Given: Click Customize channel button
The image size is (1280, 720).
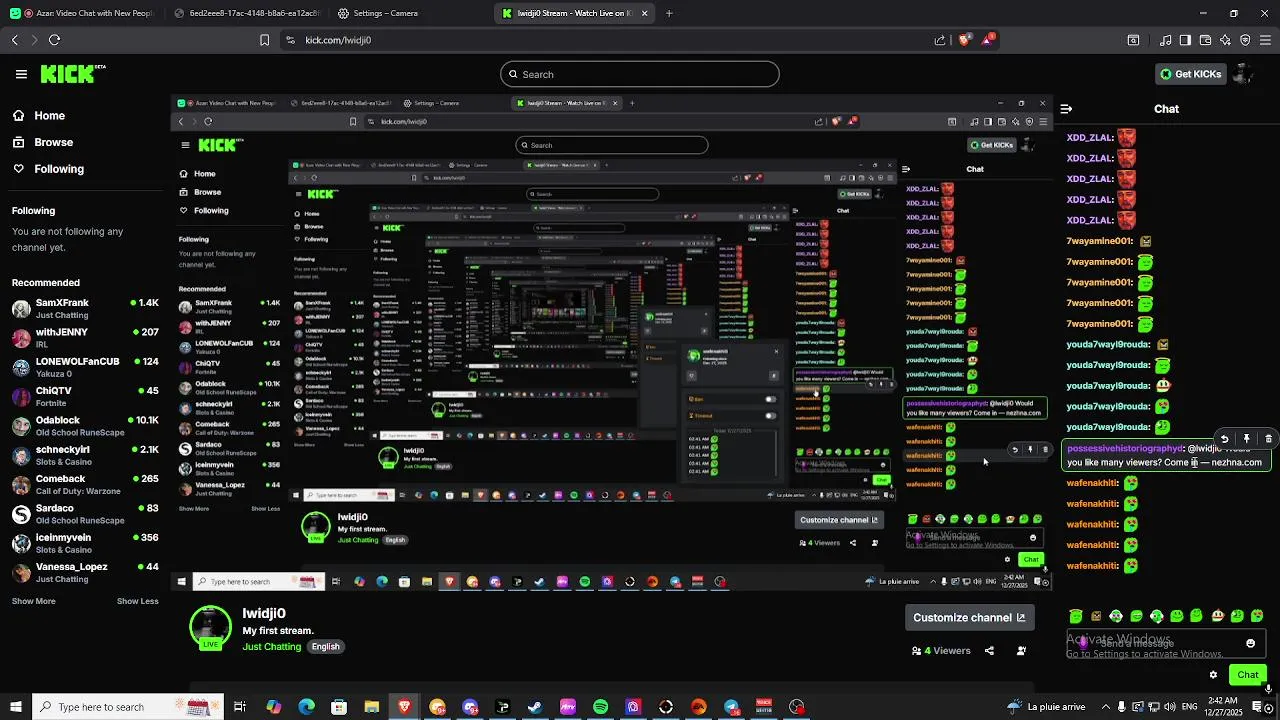Looking at the screenshot, I should 969,618.
